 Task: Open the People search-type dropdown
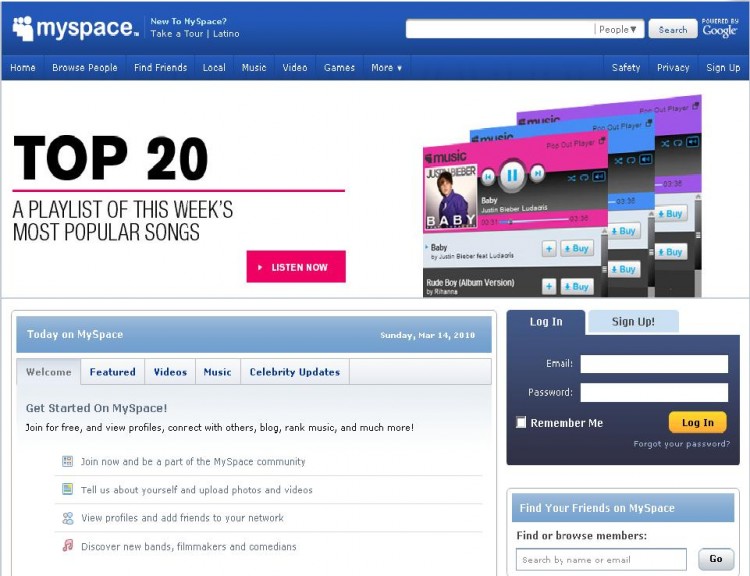click(618, 30)
